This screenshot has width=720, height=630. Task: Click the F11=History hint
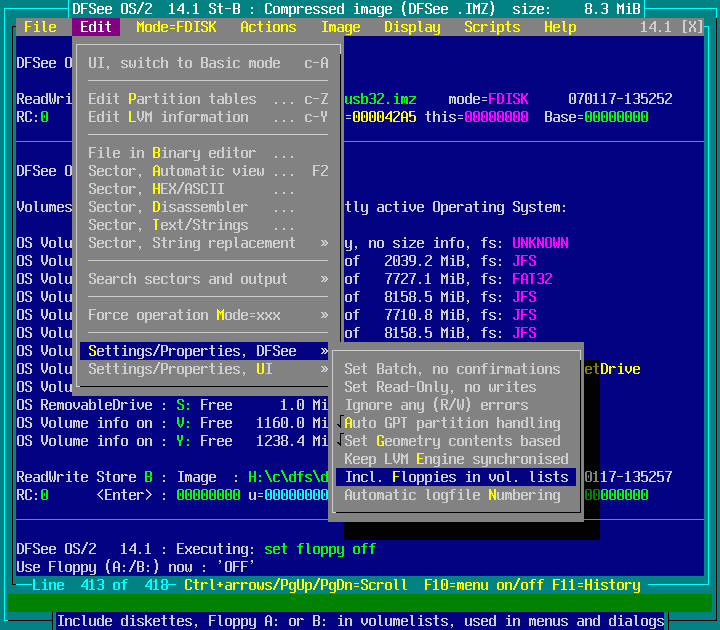click(x=596, y=585)
